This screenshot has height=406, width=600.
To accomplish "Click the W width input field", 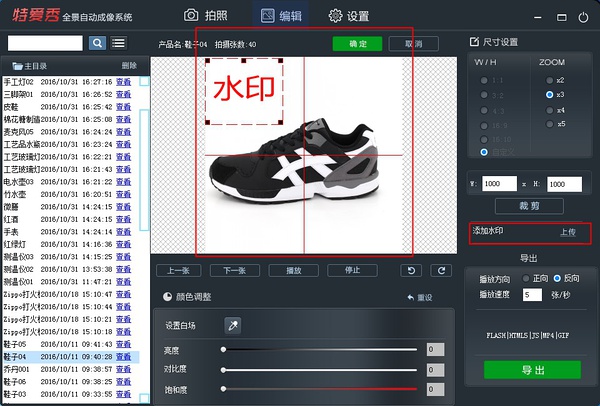I will 499,184.
